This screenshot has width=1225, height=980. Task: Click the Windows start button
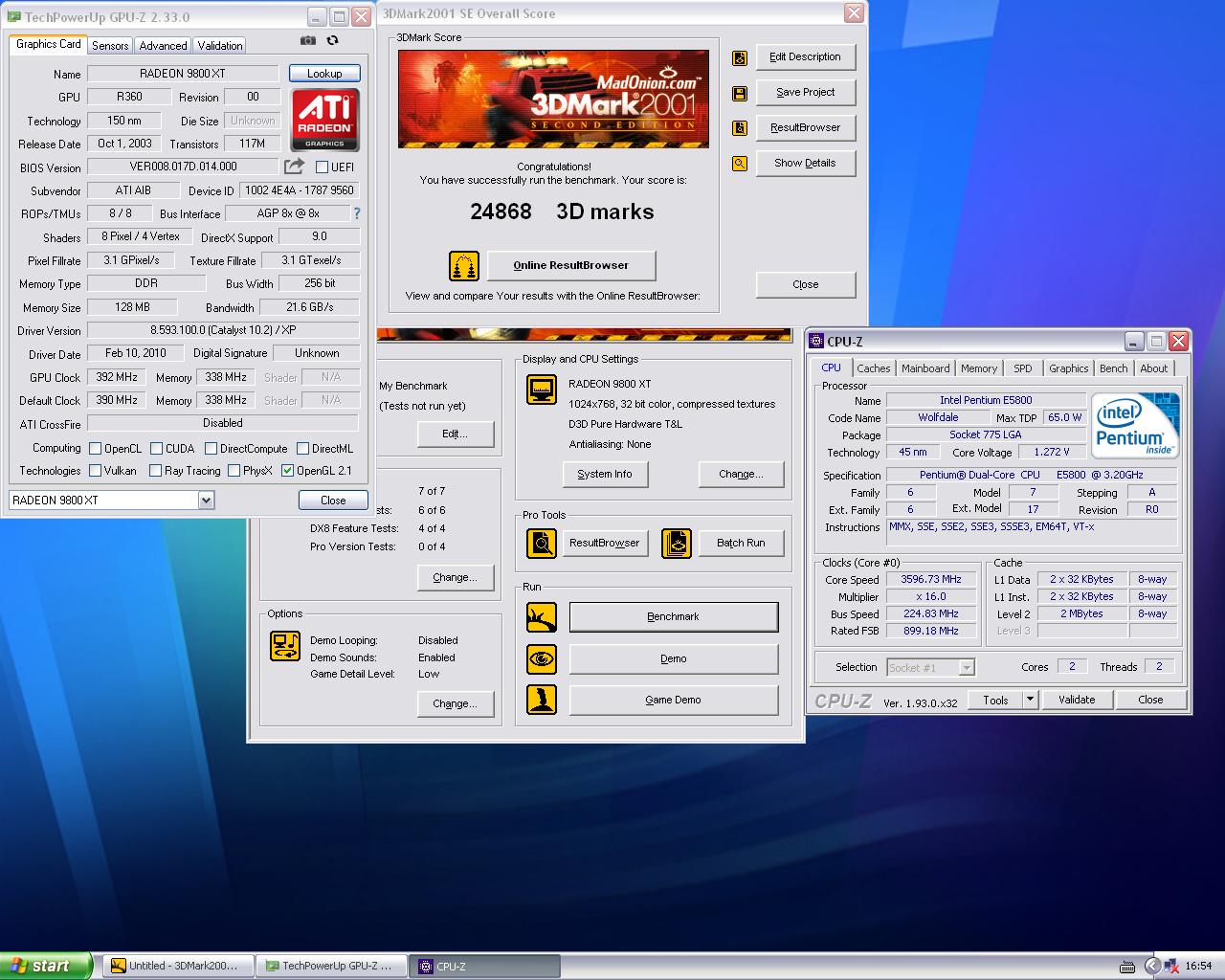[x=46, y=966]
